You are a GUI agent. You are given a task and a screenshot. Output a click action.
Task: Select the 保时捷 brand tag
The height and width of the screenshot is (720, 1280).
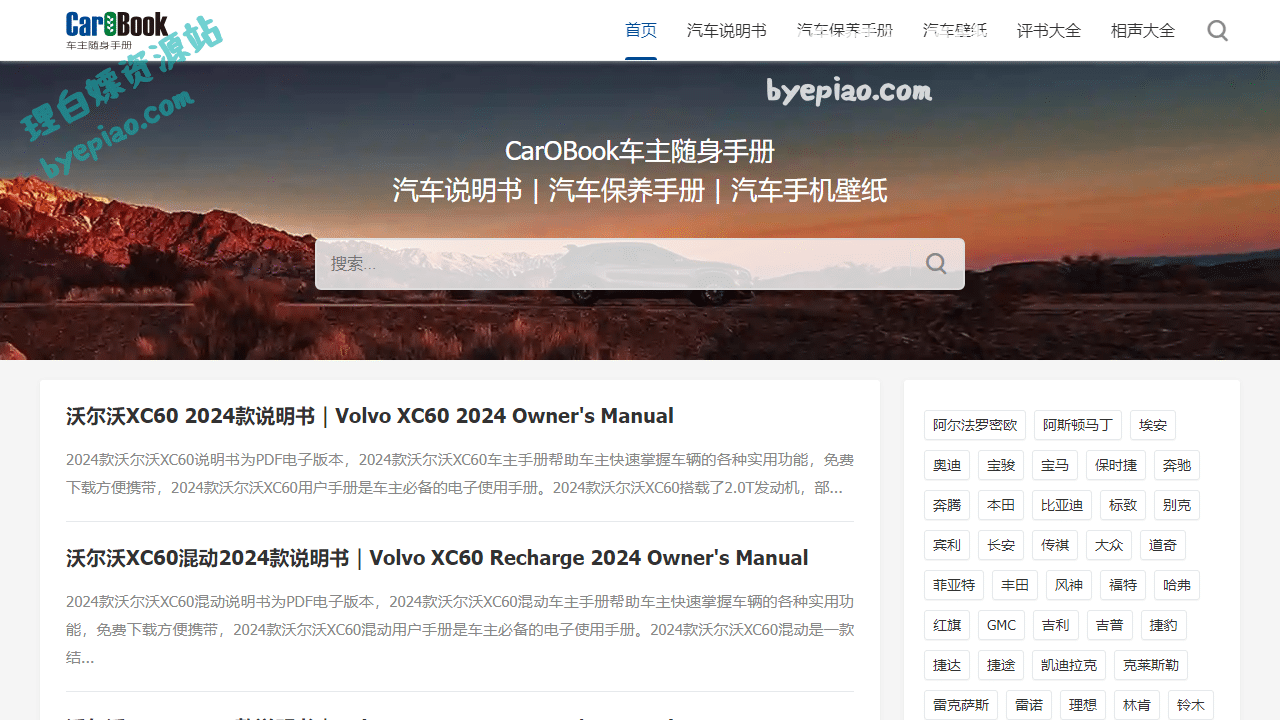click(x=1116, y=465)
